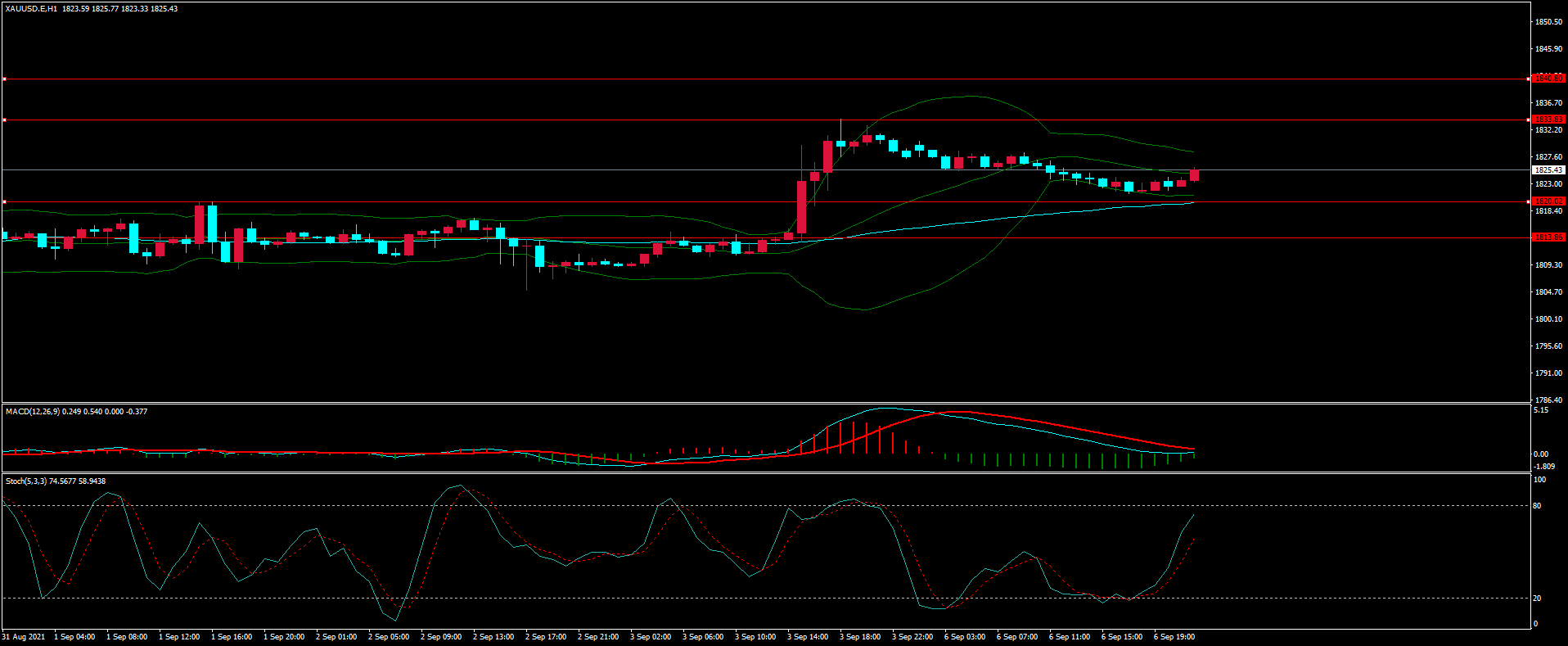
Task: Click the 1840.80 red price label
Action: pos(1548,79)
